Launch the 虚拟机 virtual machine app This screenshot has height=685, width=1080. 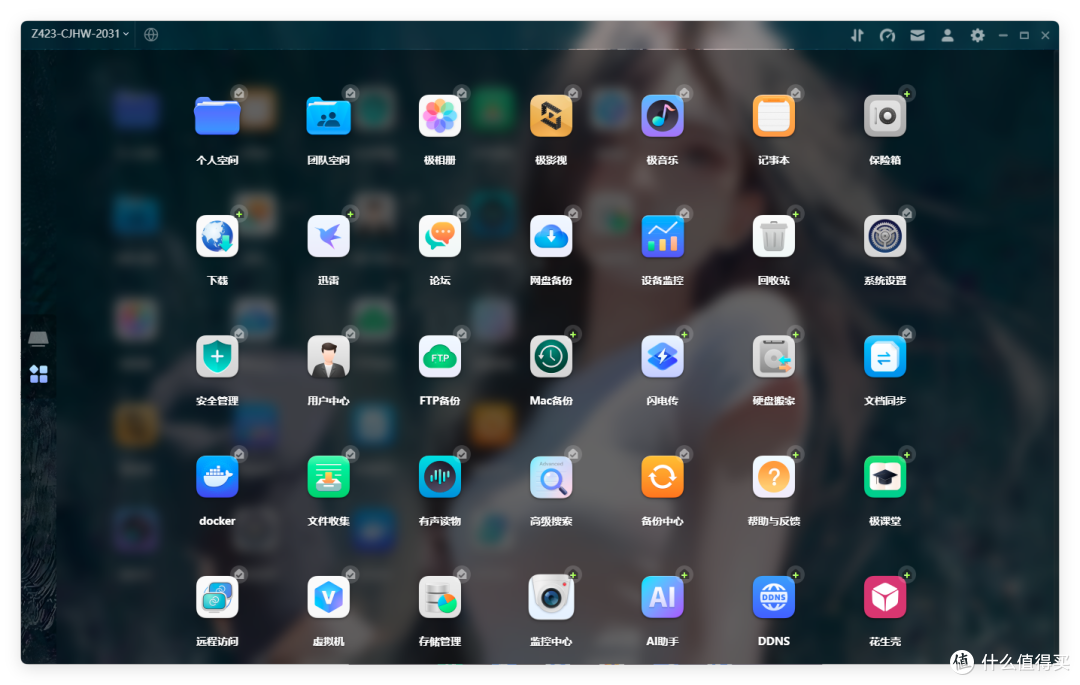pos(329,597)
